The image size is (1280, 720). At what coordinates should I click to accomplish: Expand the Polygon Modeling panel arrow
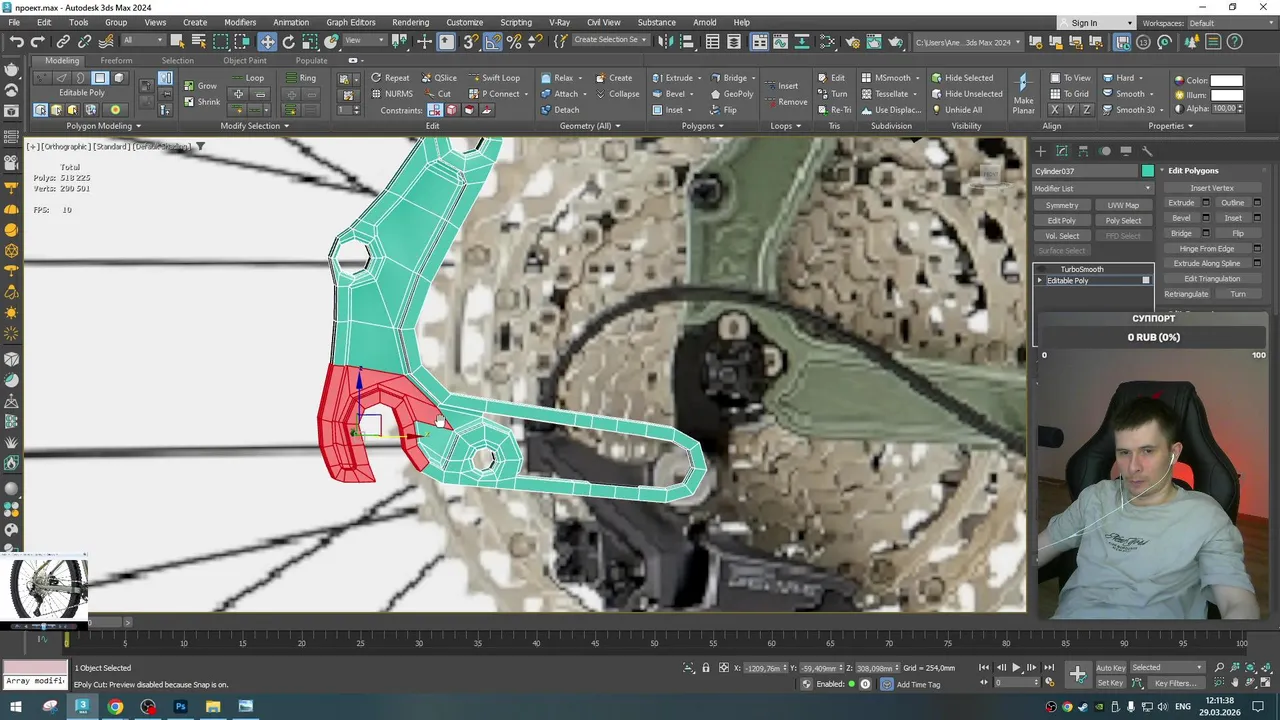pos(138,126)
